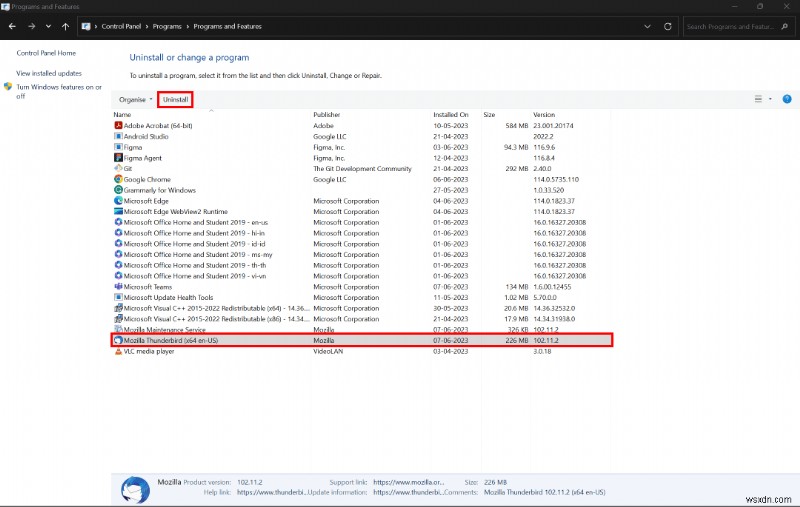800x507 pixels.
Task: Click version 2022.2 of Android Studio
Action: tap(543, 137)
